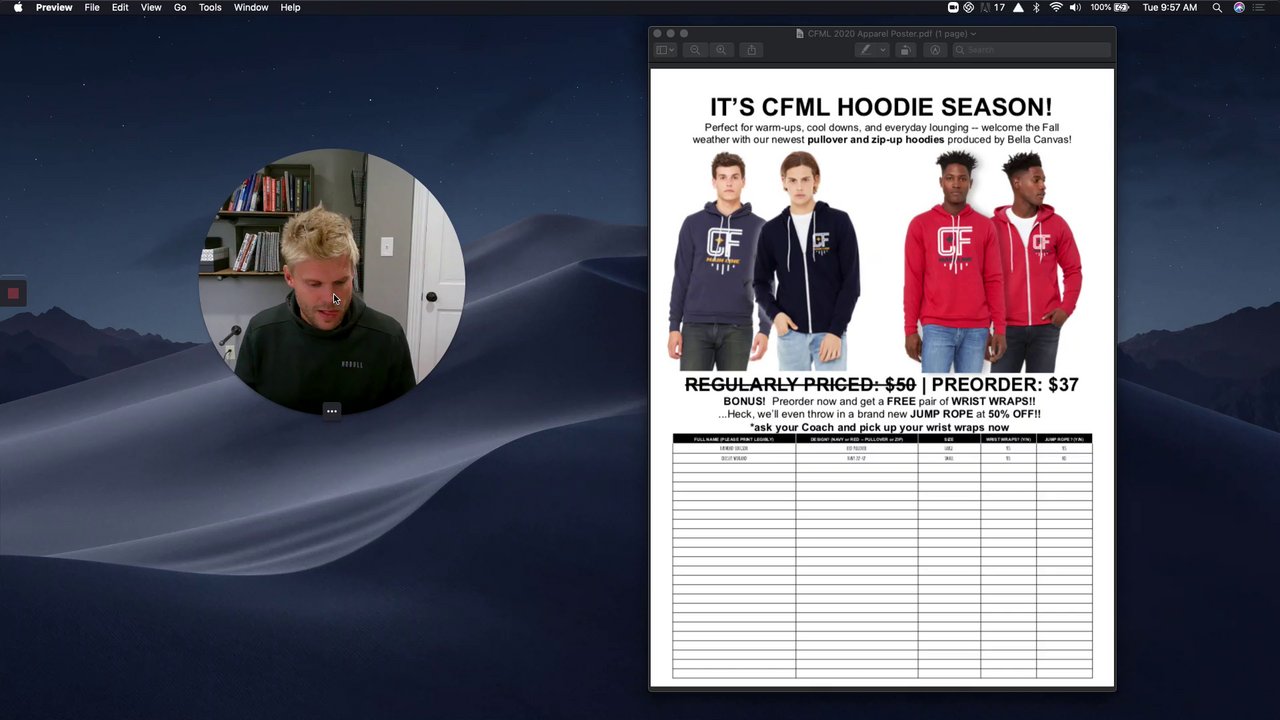Open the Apple menu

[x=17, y=7]
